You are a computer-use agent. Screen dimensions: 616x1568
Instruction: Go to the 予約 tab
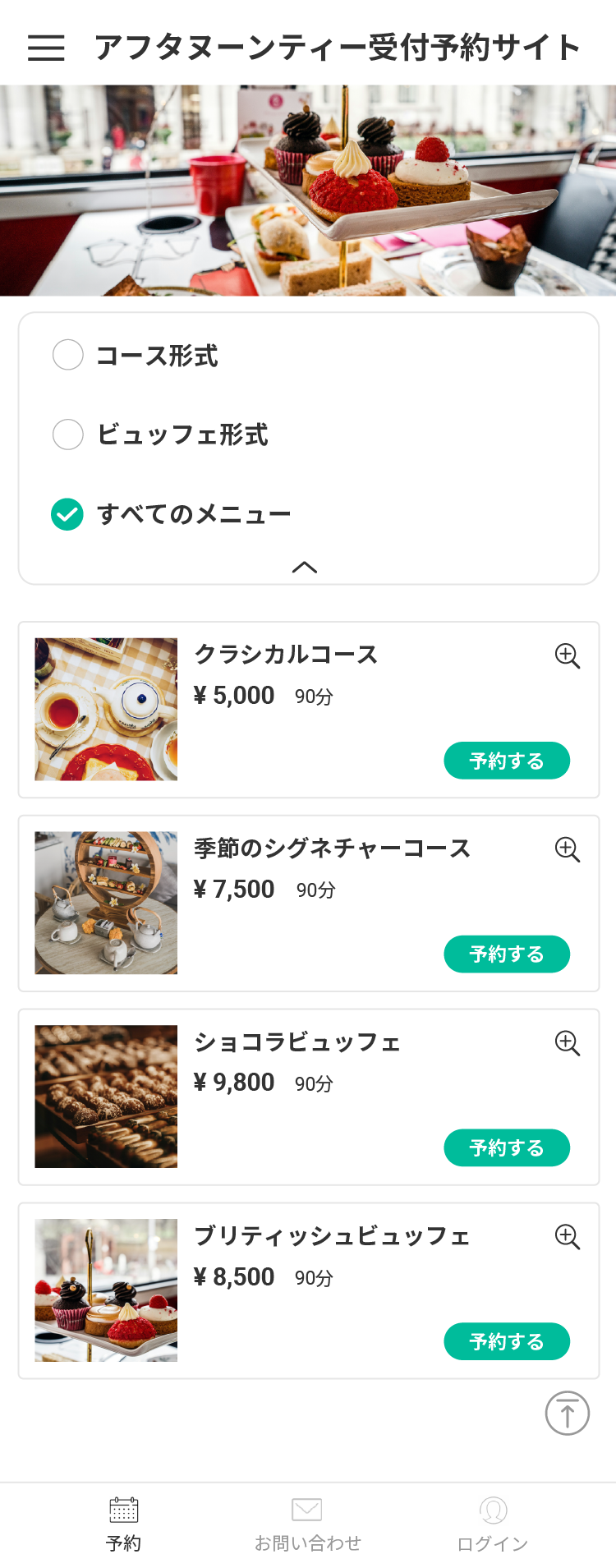(x=123, y=1524)
